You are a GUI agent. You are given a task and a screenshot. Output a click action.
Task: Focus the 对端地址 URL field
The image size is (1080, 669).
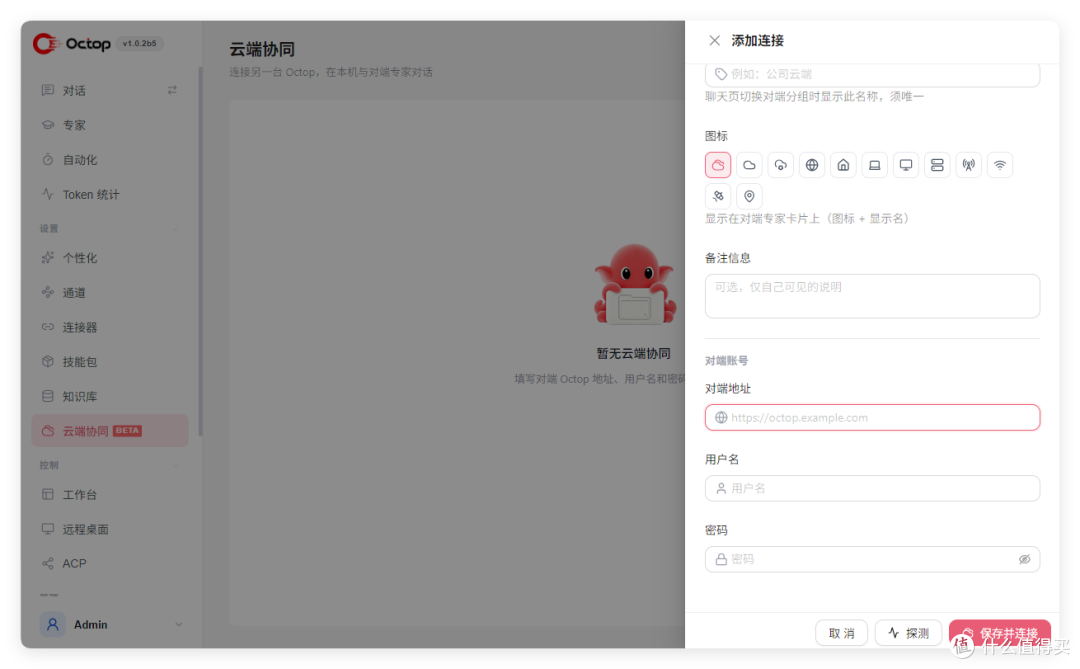(x=873, y=418)
